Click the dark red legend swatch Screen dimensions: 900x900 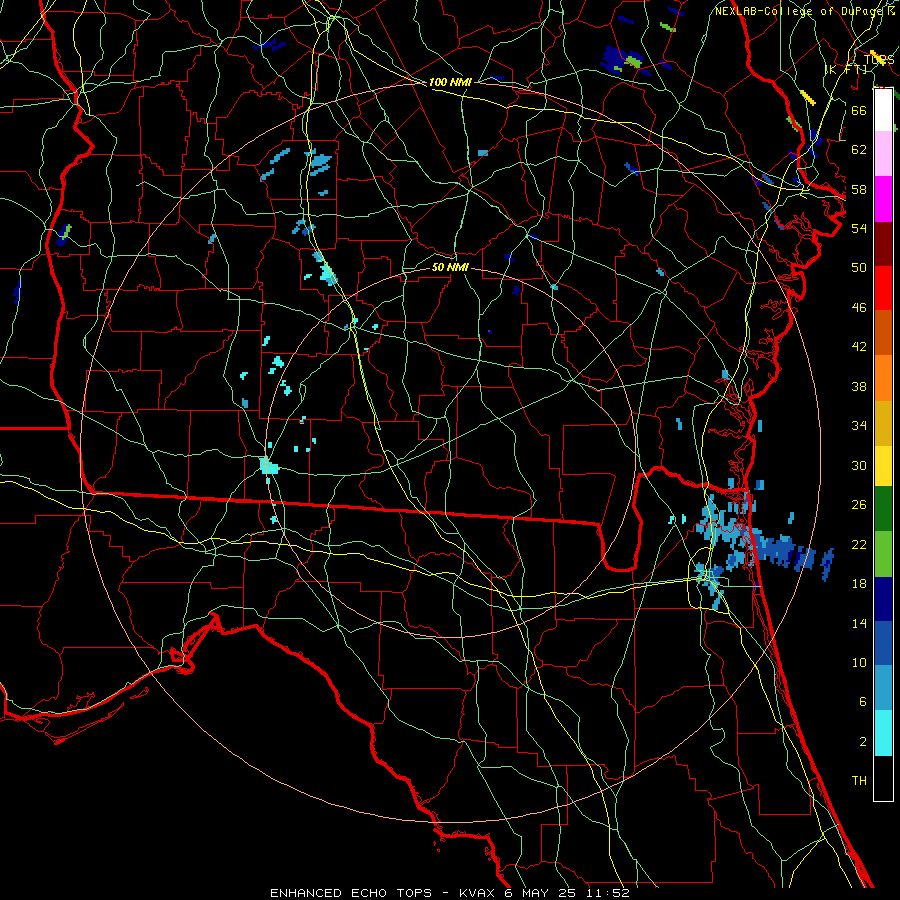coord(883,243)
